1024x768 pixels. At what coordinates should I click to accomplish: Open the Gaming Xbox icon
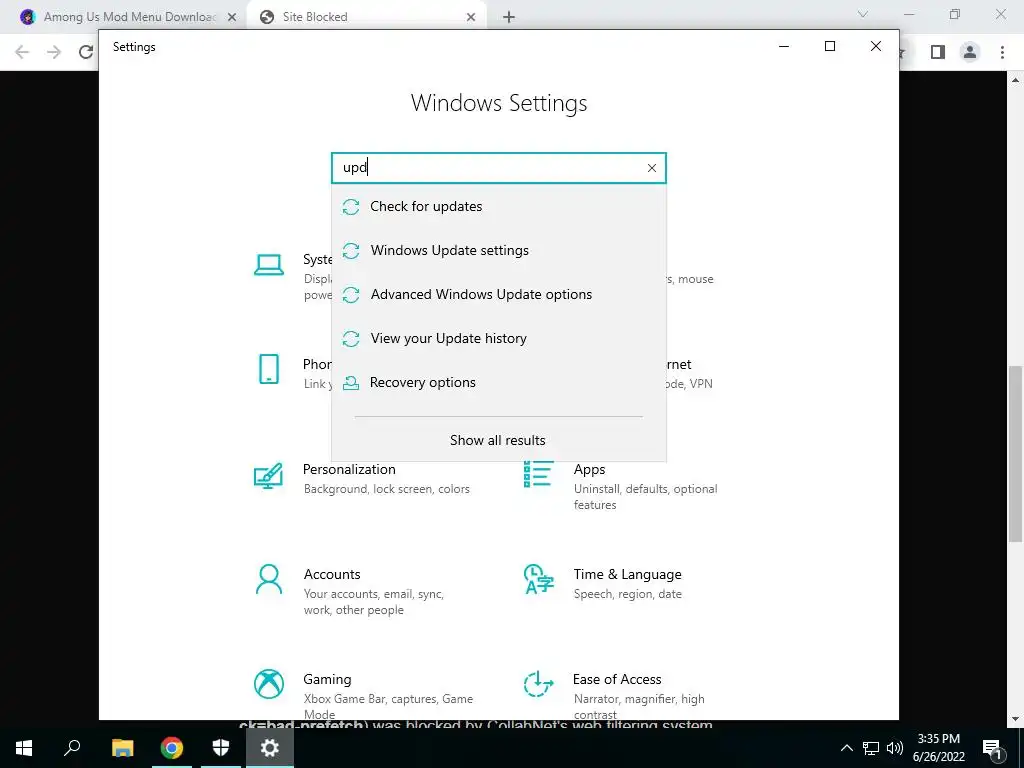[x=269, y=684]
